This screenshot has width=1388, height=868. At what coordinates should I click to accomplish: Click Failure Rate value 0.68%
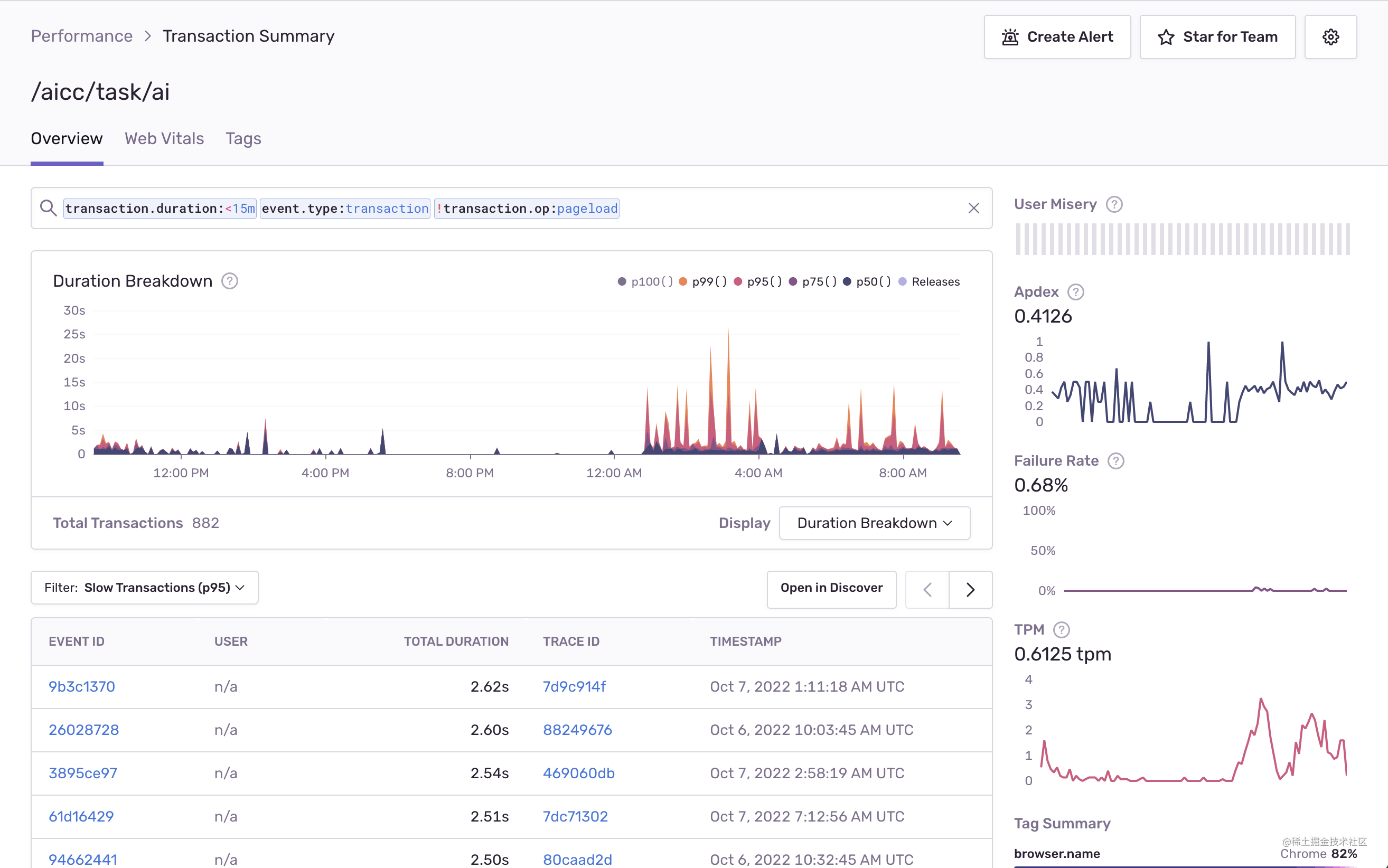[x=1040, y=485]
